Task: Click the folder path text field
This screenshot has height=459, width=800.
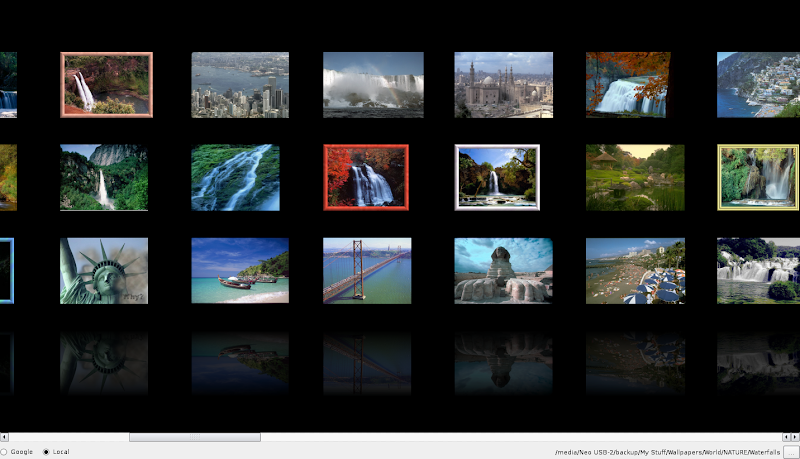Action: click(x=667, y=452)
